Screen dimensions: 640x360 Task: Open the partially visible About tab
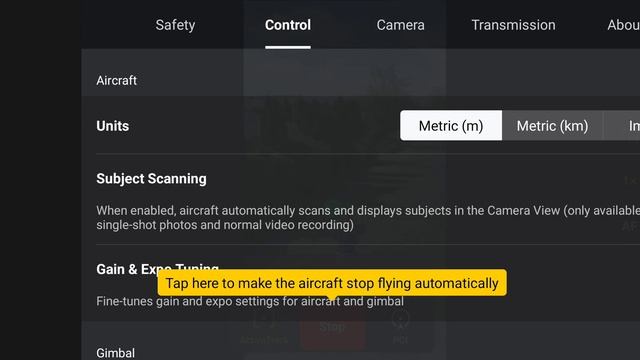click(623, 25)
